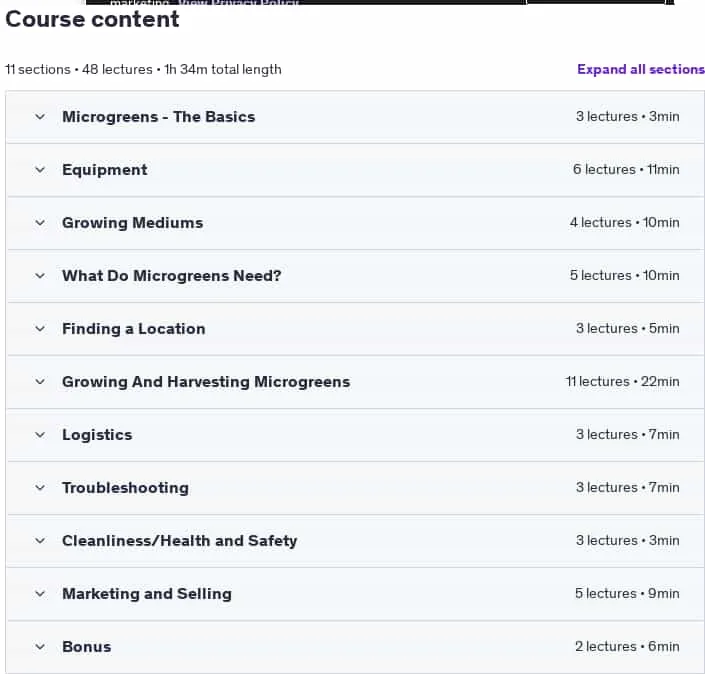Open the Growing Mediums chevron arrow
The width and height of the screenshot is (705, 674).
pyautogui.click(x=40, y=223)
